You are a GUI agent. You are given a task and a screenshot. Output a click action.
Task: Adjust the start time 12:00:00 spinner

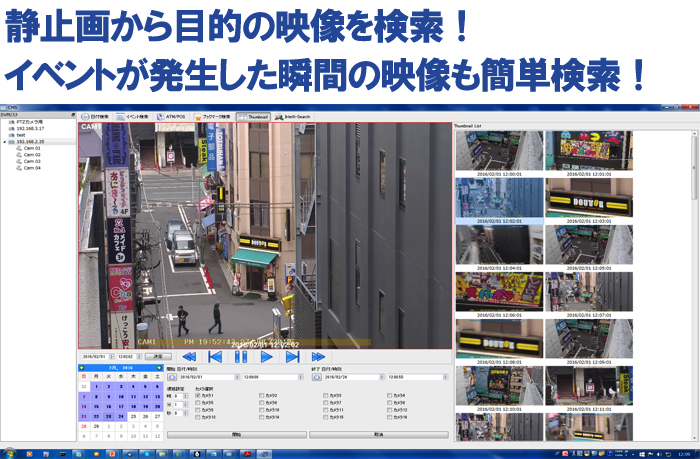[301, 377]
